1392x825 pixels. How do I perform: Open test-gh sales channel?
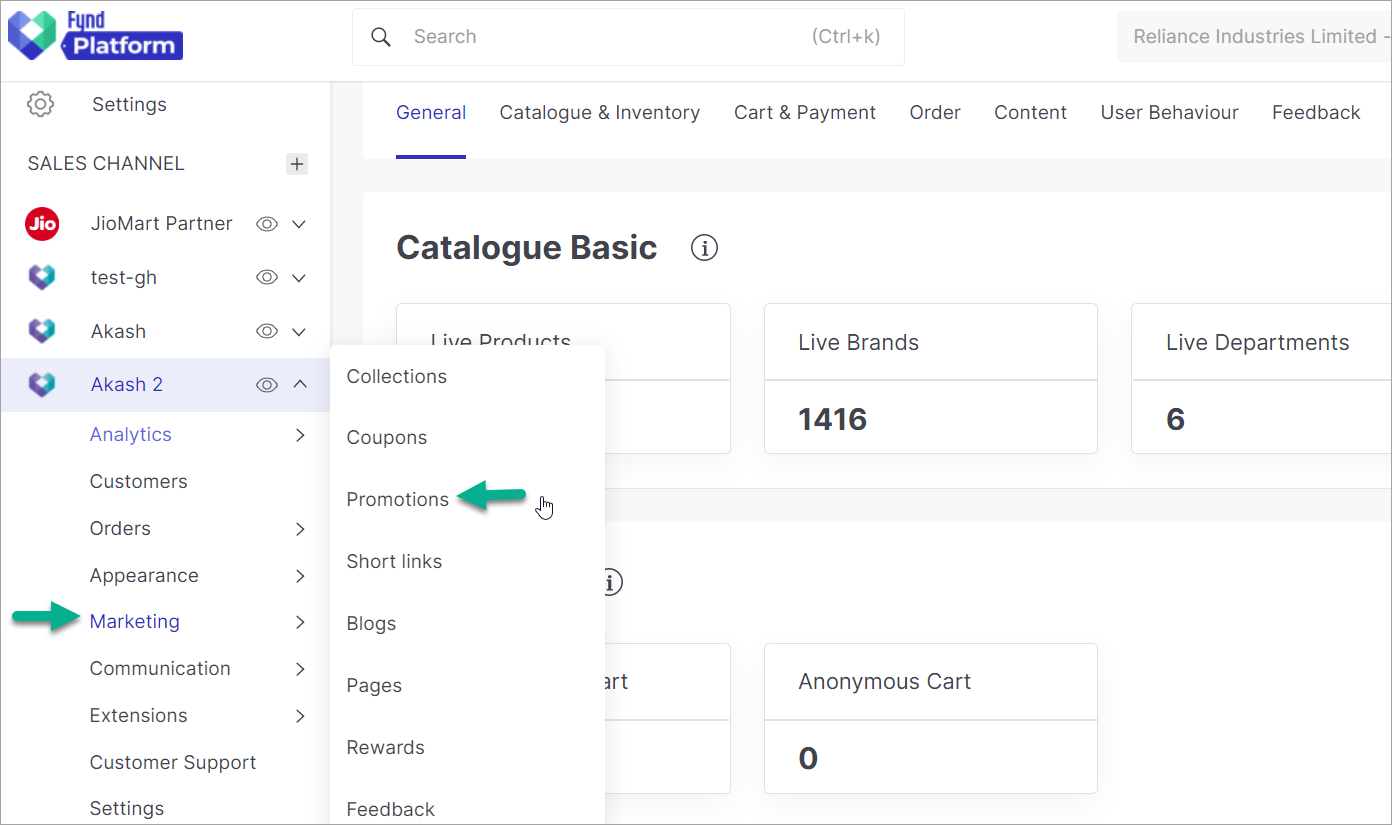[124, 278]
